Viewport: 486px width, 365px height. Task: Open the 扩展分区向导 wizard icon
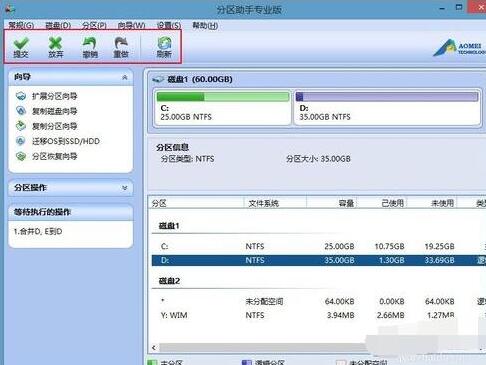tap(21, 96)
